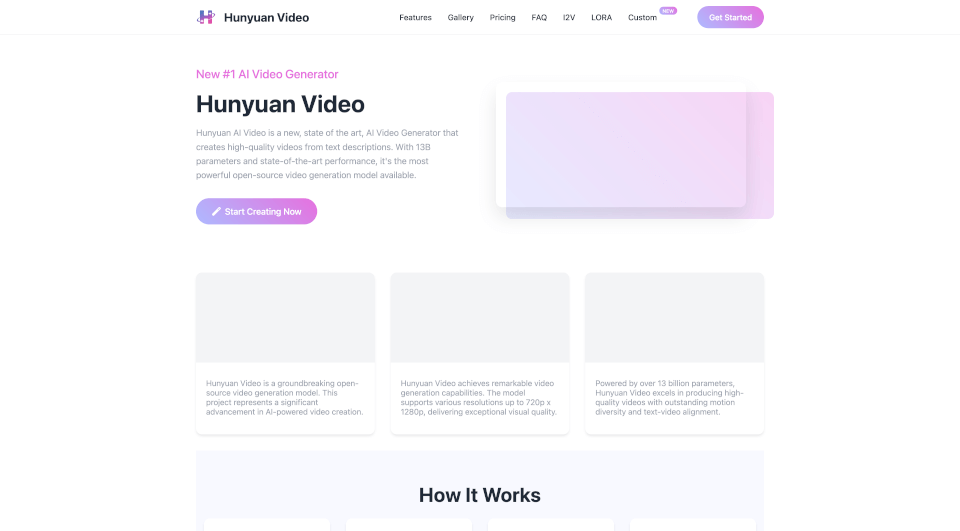Open the I2V nav item
960x531 pixels.
(569, 18)
